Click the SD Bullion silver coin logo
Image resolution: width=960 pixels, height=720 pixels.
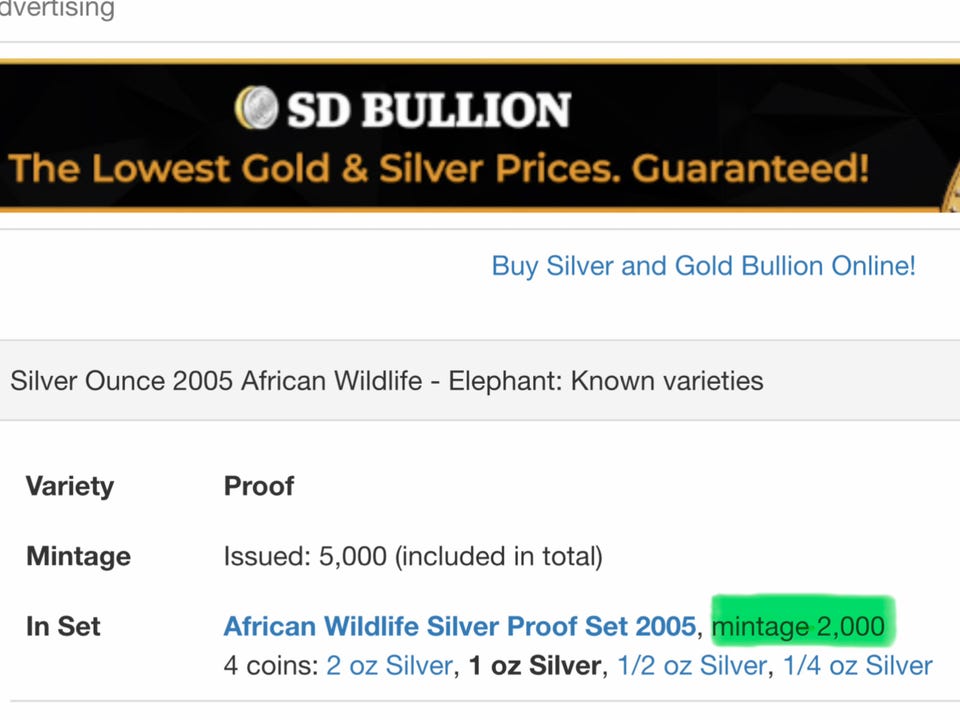[x=254, y=108]
